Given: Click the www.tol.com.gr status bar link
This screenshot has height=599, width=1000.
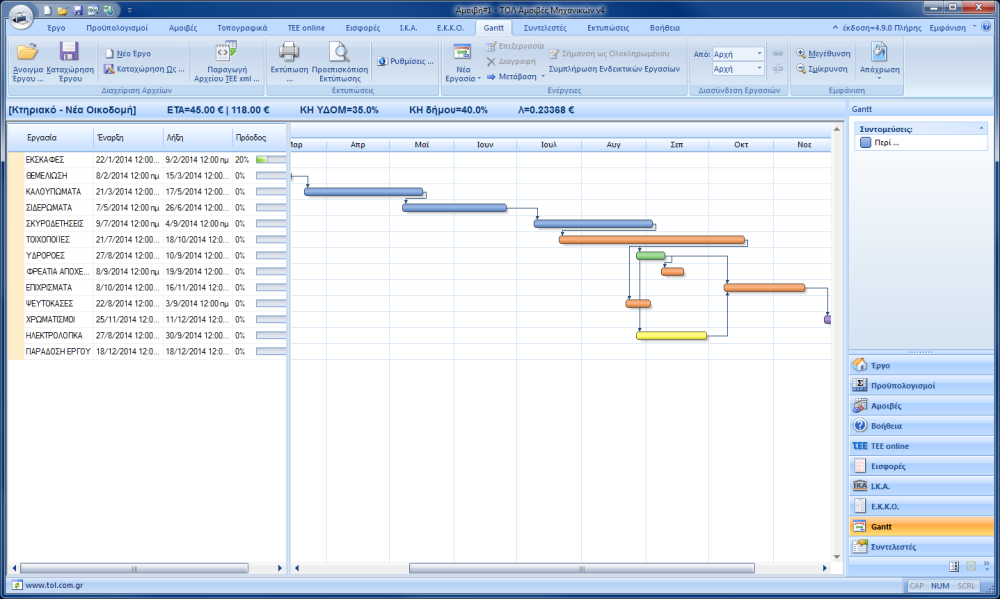Looking at the screenshot, I should click(54, 585).
